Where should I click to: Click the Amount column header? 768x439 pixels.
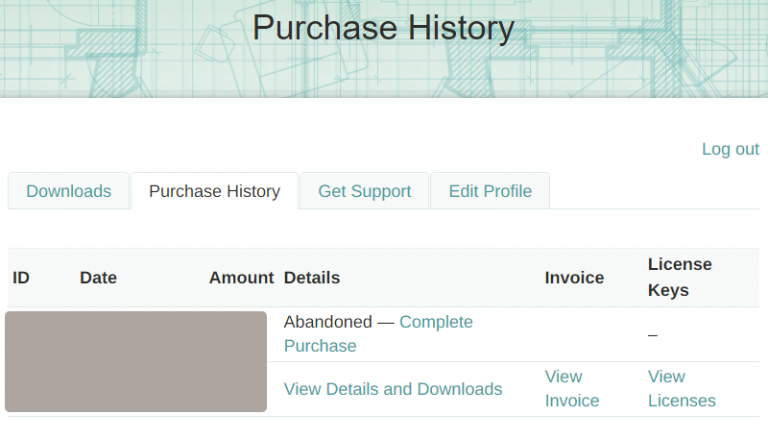[x=241, y=278]
